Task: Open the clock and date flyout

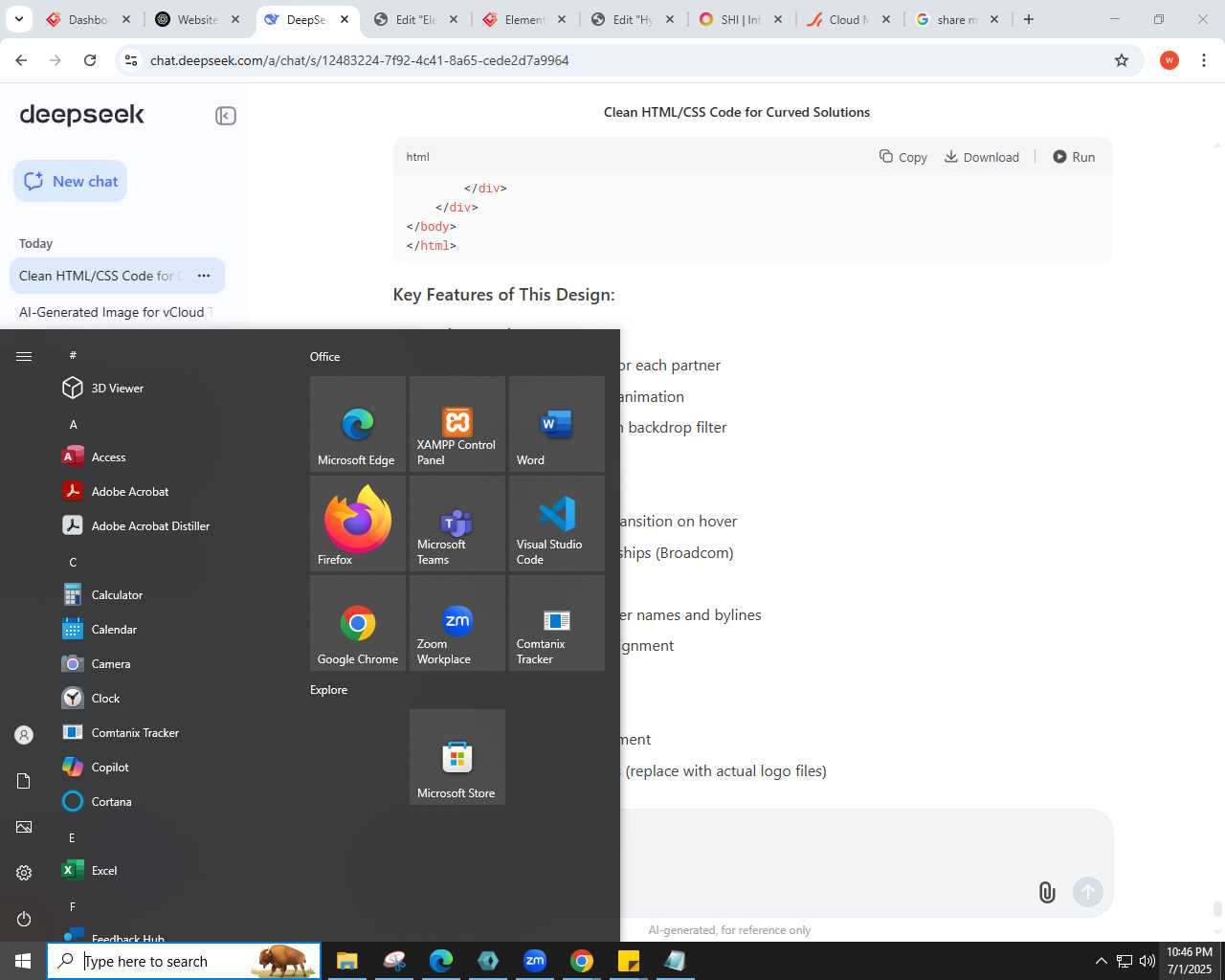Action: pos(1190,961)
